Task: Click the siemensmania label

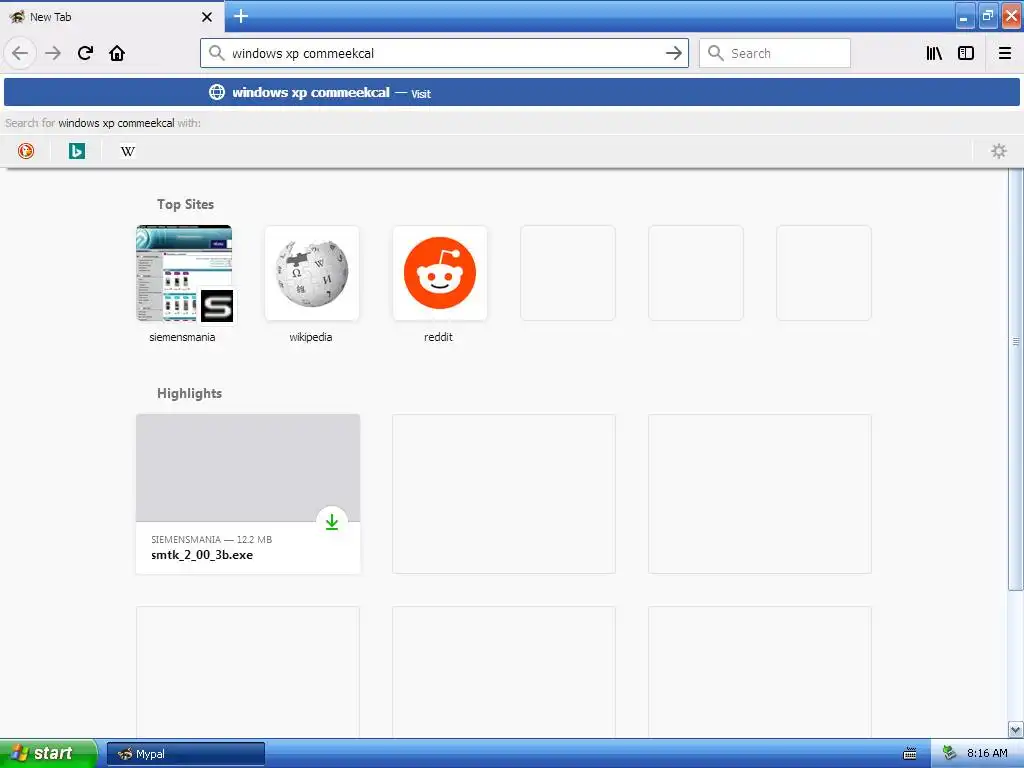Action: tap(182, 337)
